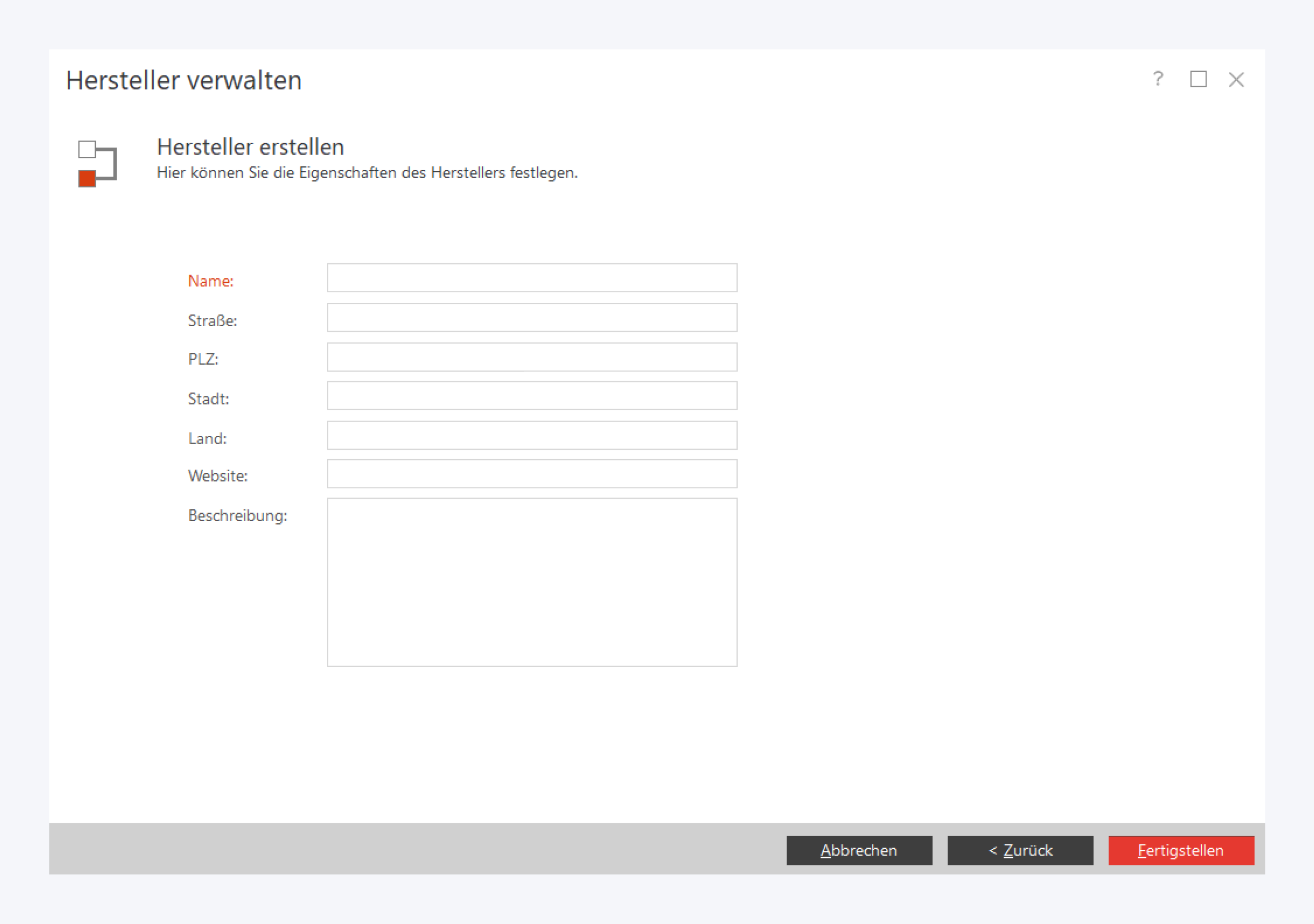Go back with the Zurück button
This screenshot has height=924, width=1314.
click(1020, 850)
